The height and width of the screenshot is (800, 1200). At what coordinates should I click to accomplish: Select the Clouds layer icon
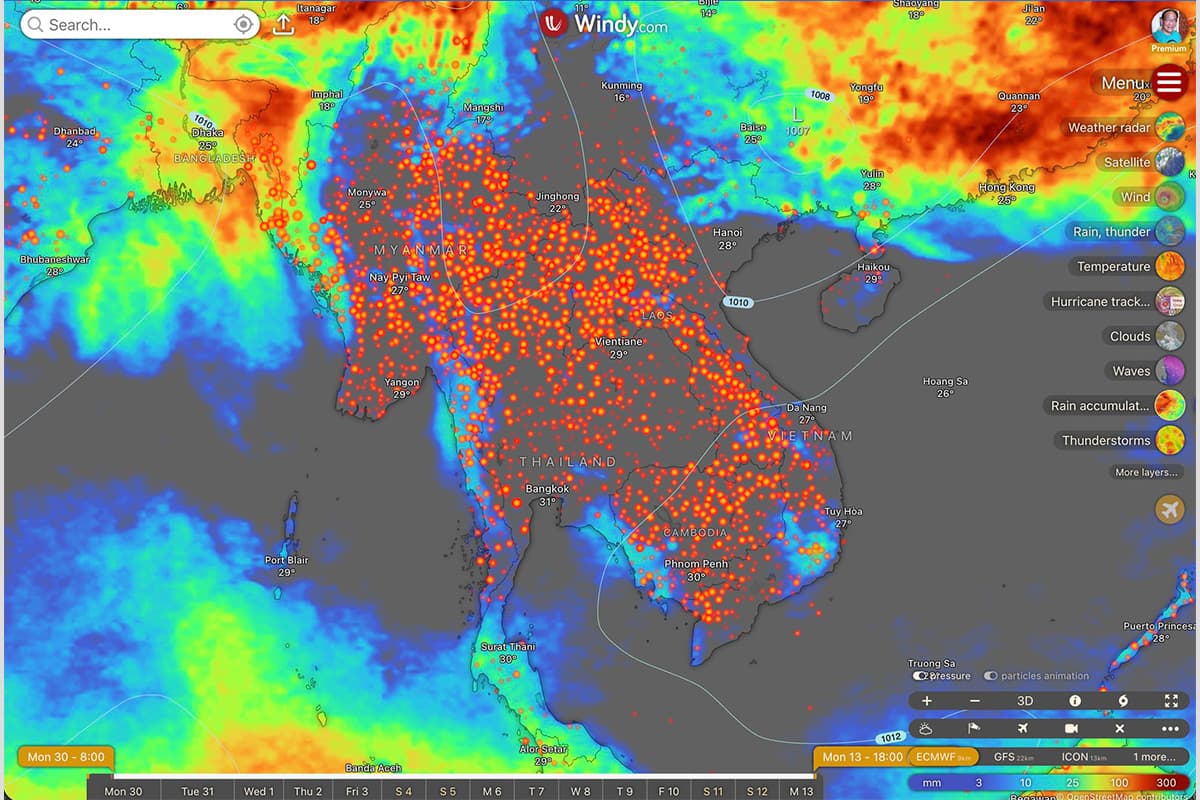coord(1168,336)
